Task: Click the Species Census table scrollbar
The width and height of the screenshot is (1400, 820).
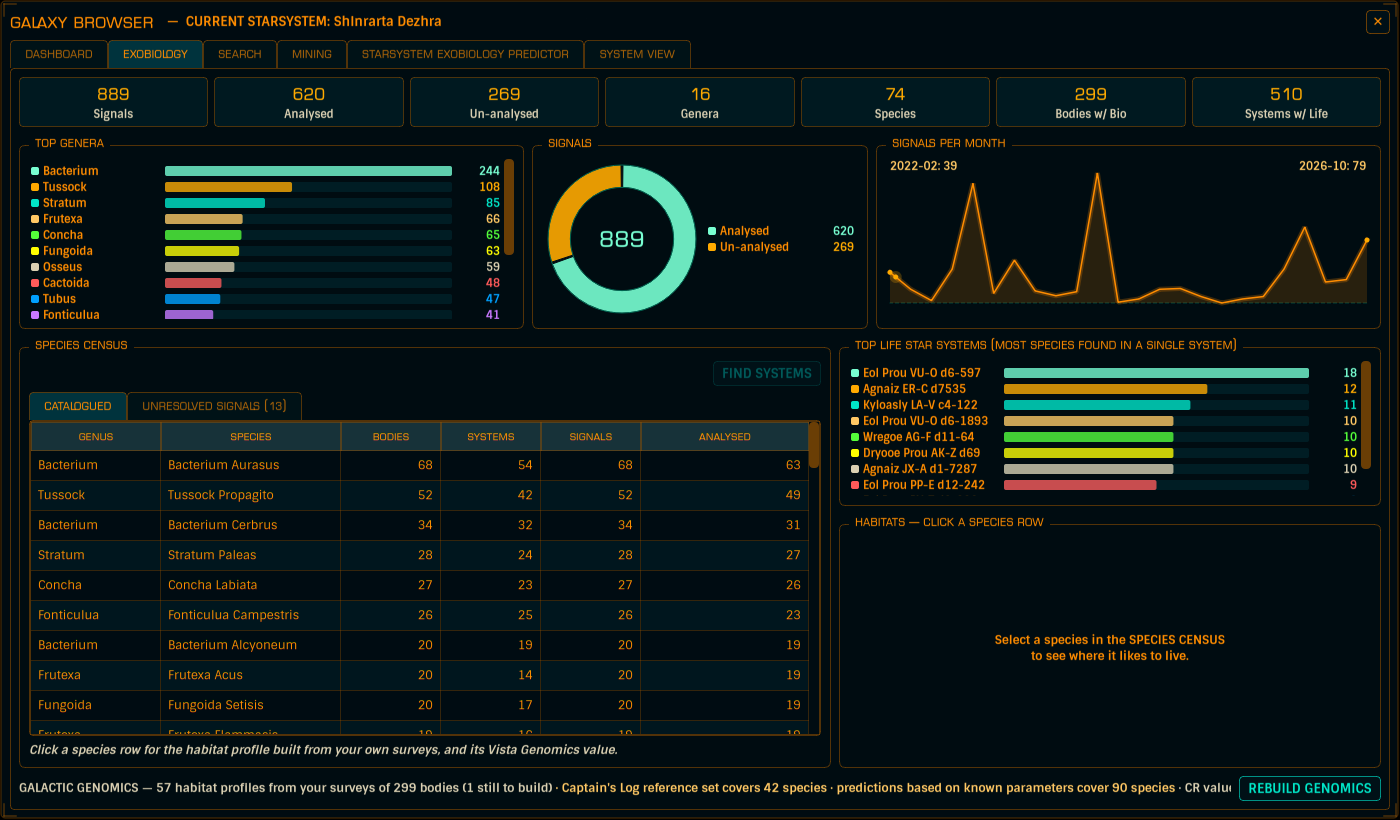Action: point(814,445)
